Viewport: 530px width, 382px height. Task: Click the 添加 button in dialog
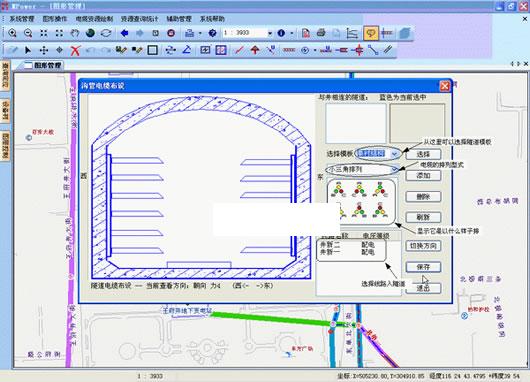pyautogui.click(x=423, y=175)
